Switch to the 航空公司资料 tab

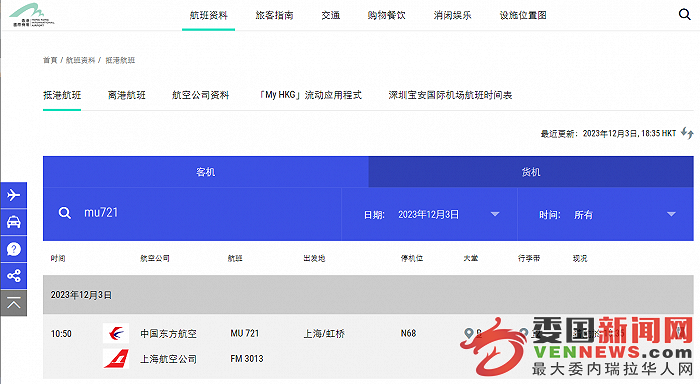(x=200, y=95)
